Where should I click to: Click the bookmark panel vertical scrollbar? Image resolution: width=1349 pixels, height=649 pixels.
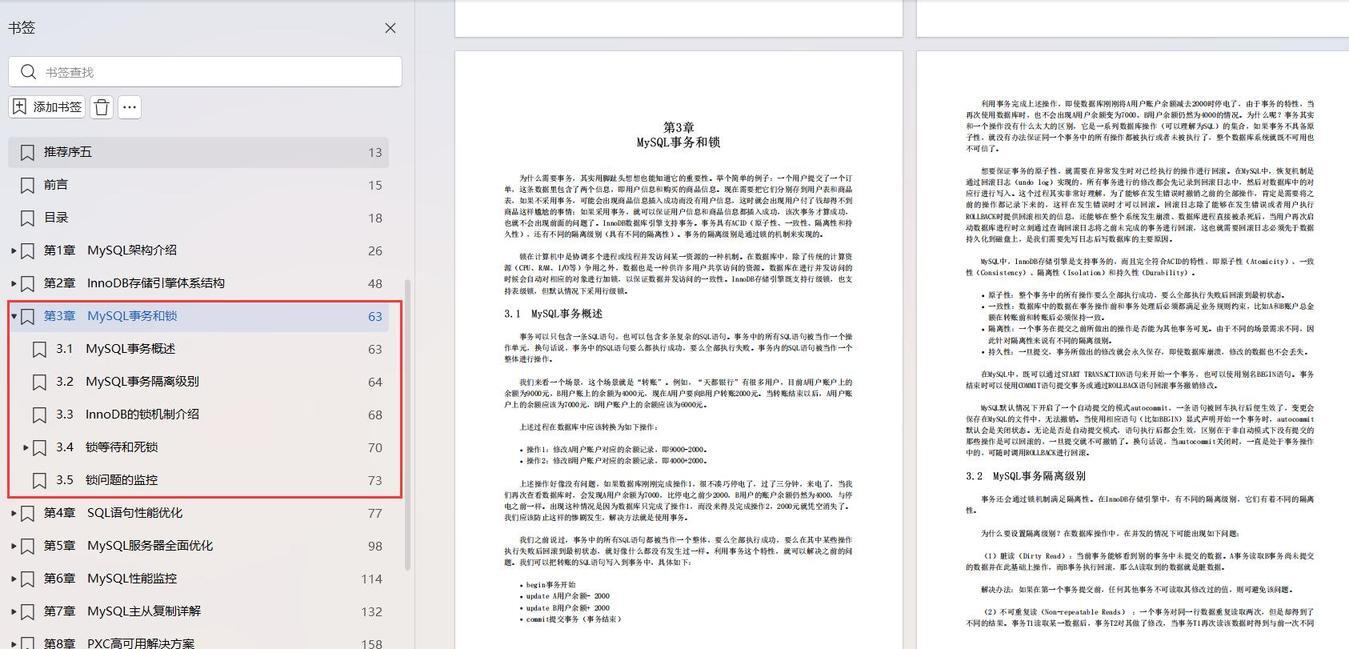pyautogui.click(x=407, y=425)
